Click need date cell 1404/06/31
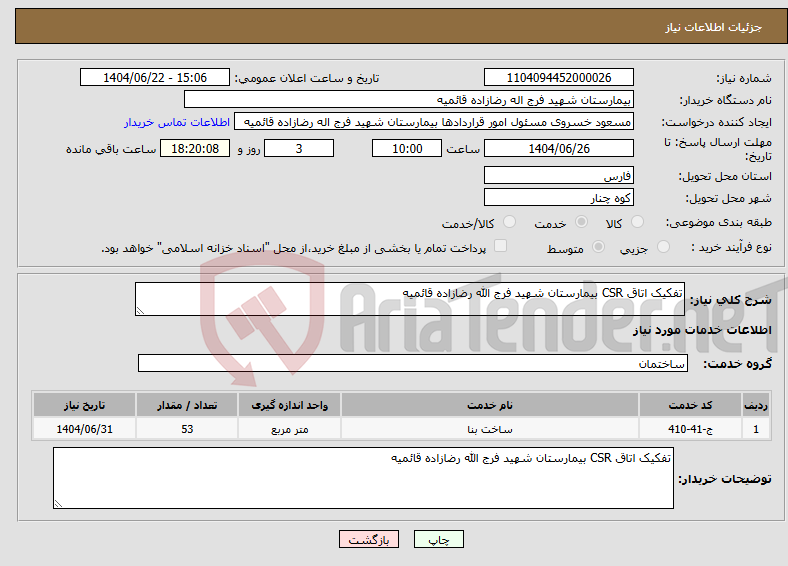The height and width of the screenshot is (566, 788). [x=84, y=429]
